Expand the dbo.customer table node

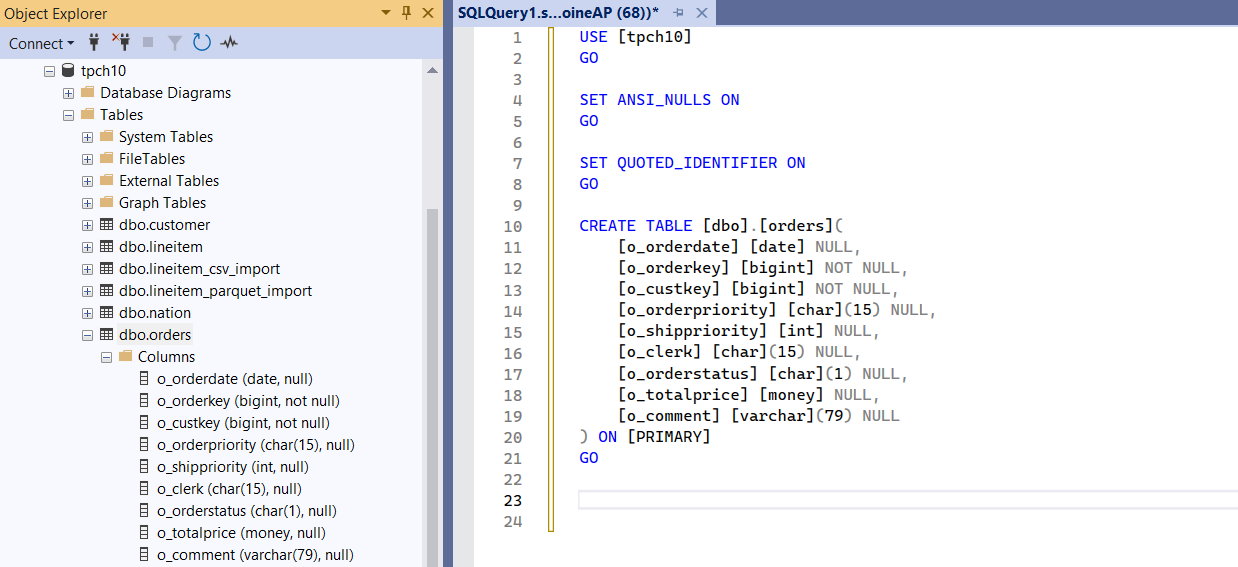coord(88,225)
